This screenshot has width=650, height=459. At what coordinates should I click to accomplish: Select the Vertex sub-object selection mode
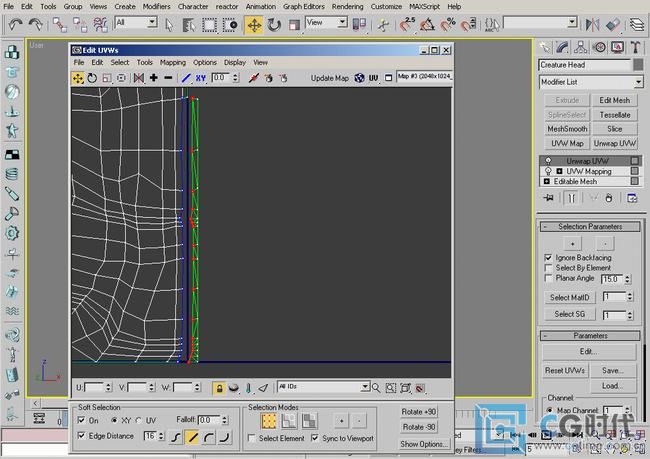(269, 421)
